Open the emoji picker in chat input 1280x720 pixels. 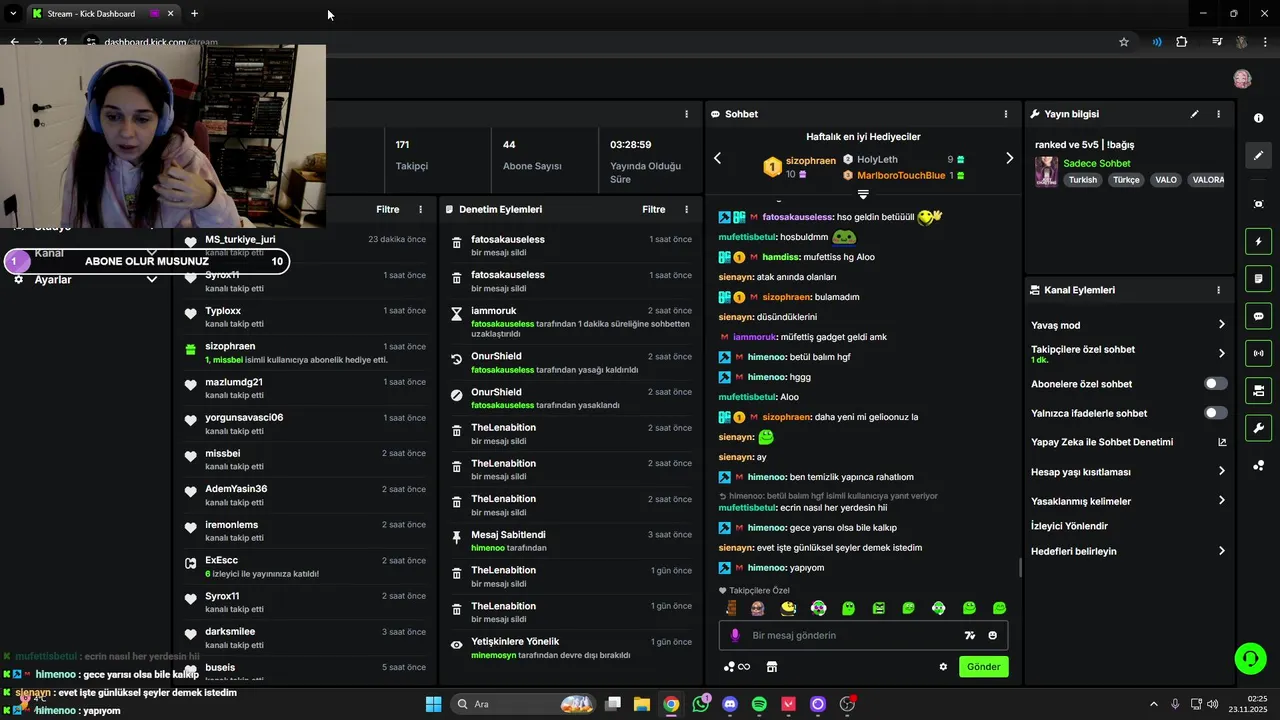tap(993, 635)
